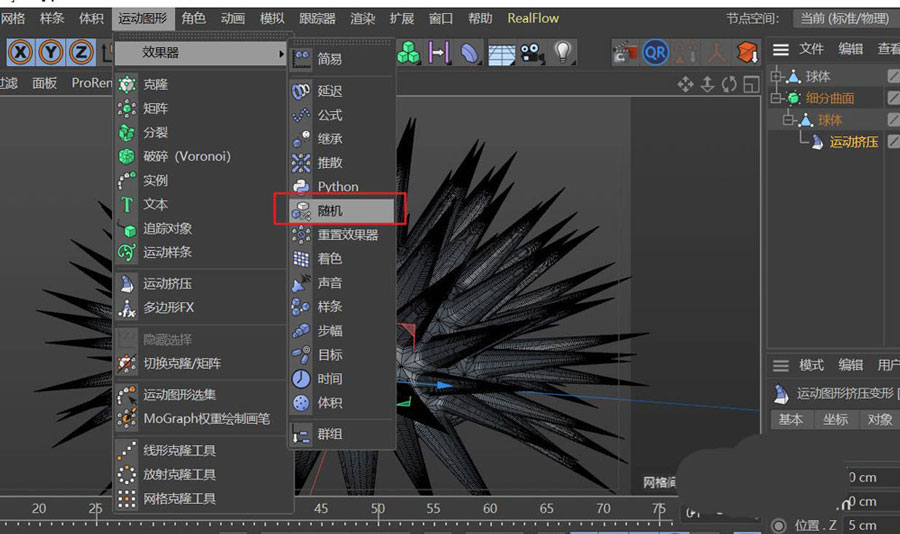Open the 节点空间 dropdown showing 当前 (标准/物理)
Screen dimensions: 900x534
[845, 18]
